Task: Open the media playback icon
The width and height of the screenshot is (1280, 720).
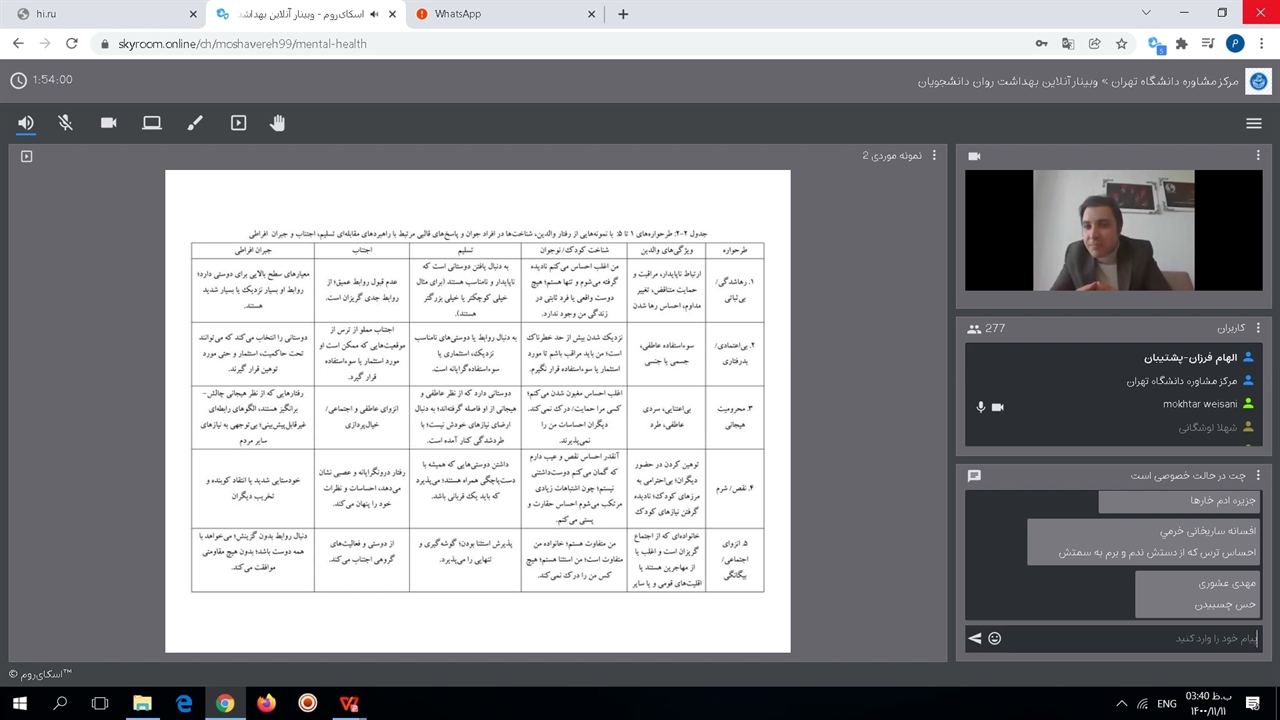Action: pyautogui.click(x=238, y=123)
